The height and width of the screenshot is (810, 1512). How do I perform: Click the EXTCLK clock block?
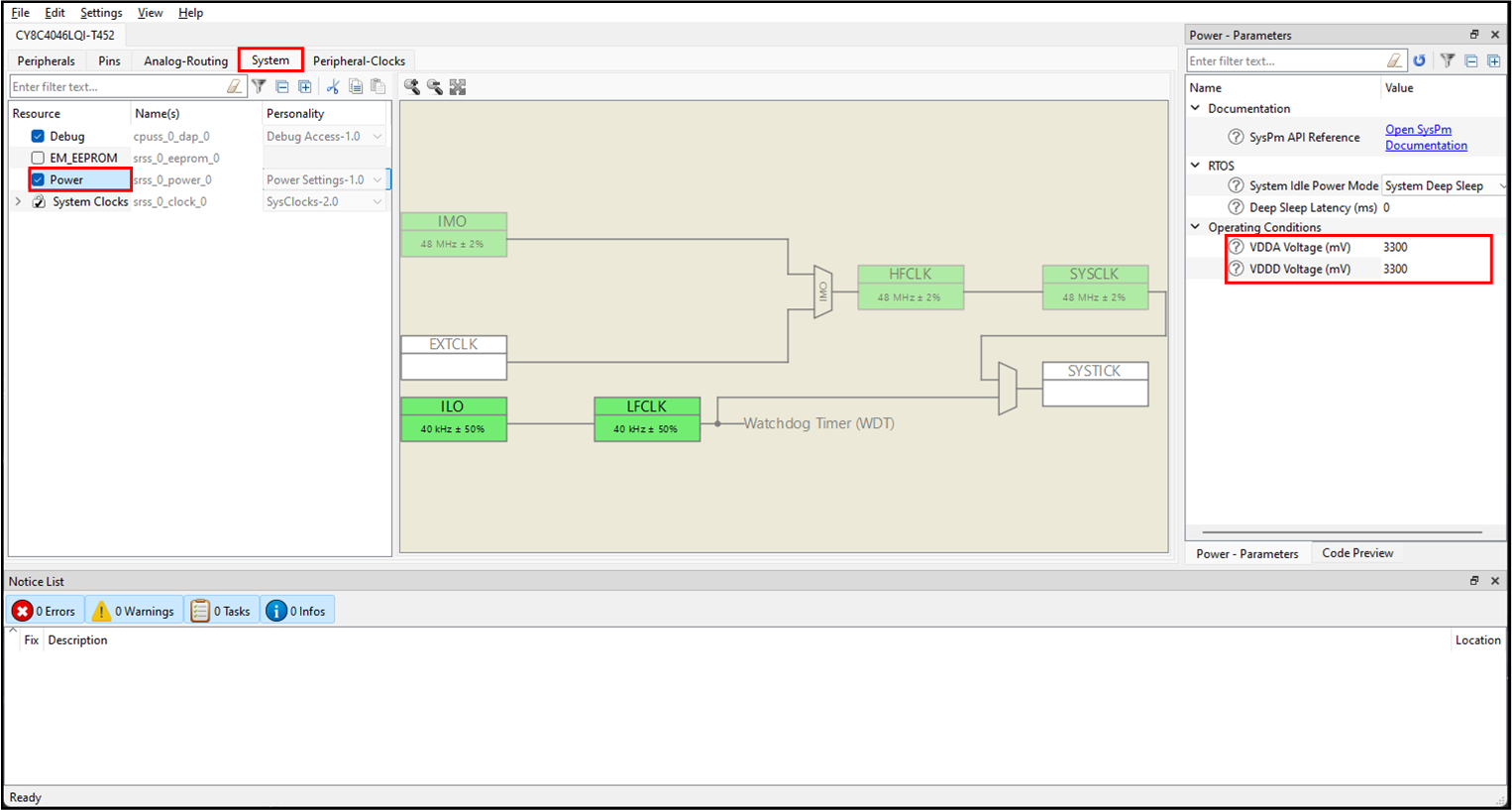454,357
